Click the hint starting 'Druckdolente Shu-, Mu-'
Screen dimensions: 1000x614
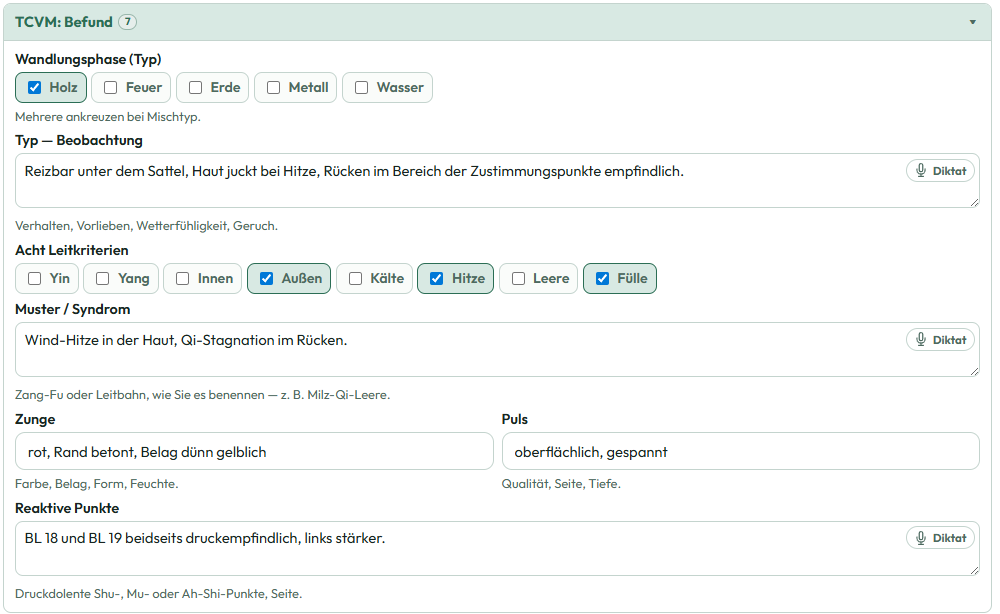pyautogui.click(x=159, y=594)
